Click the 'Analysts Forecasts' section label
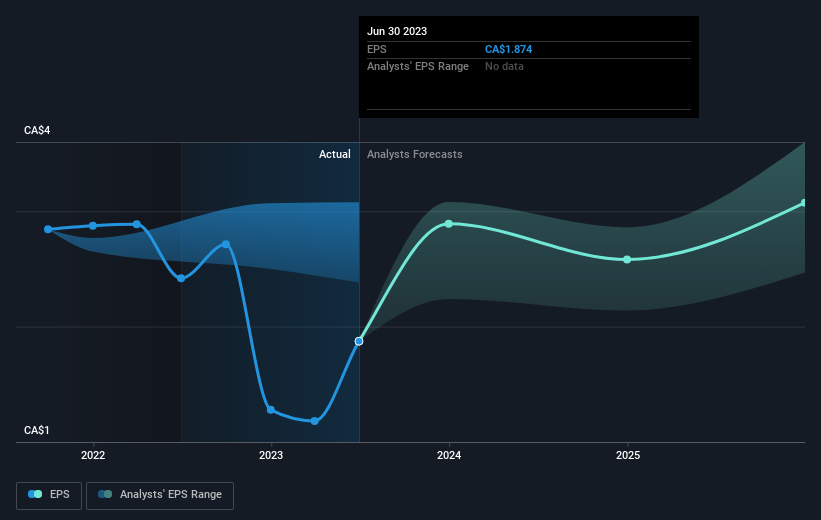The width and height of the screenshot is (821, 520). coord(415,154)
